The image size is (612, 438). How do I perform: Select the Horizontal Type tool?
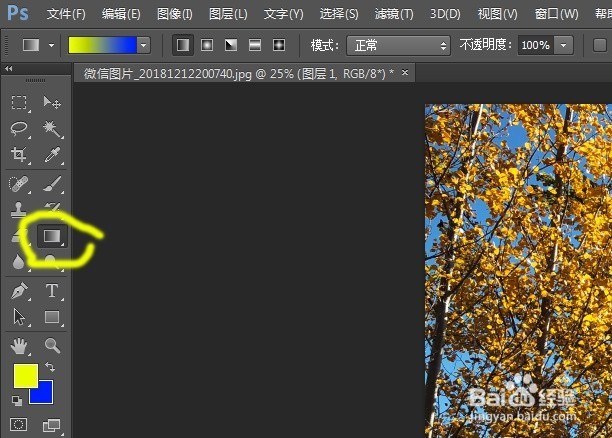pos(52,291)
